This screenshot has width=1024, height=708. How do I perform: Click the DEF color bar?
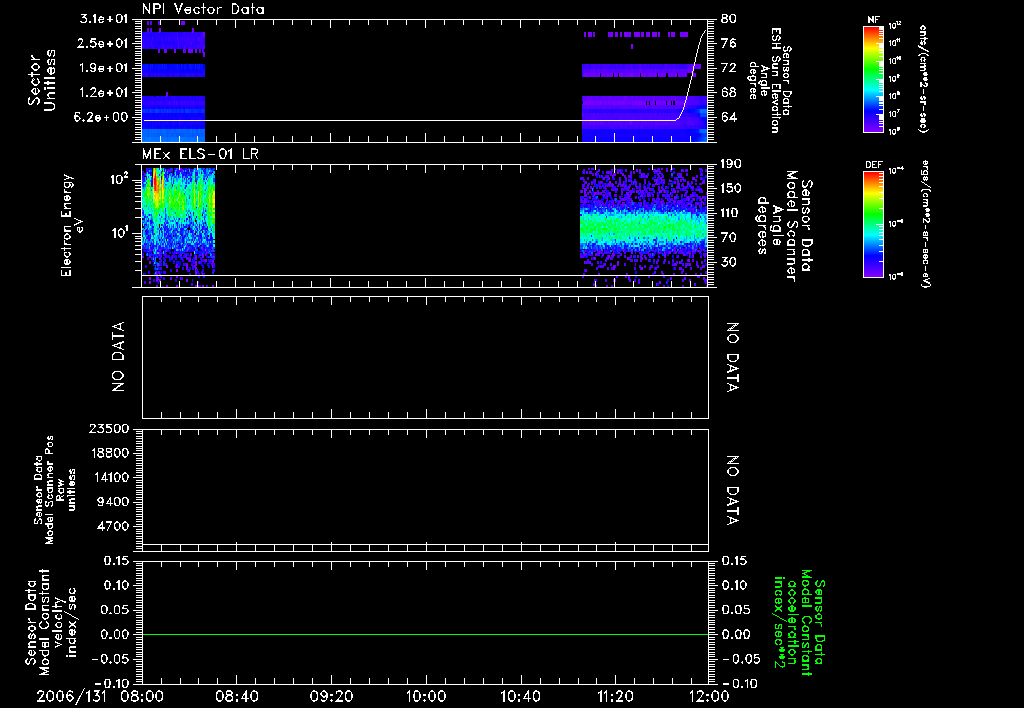[873, 224]
